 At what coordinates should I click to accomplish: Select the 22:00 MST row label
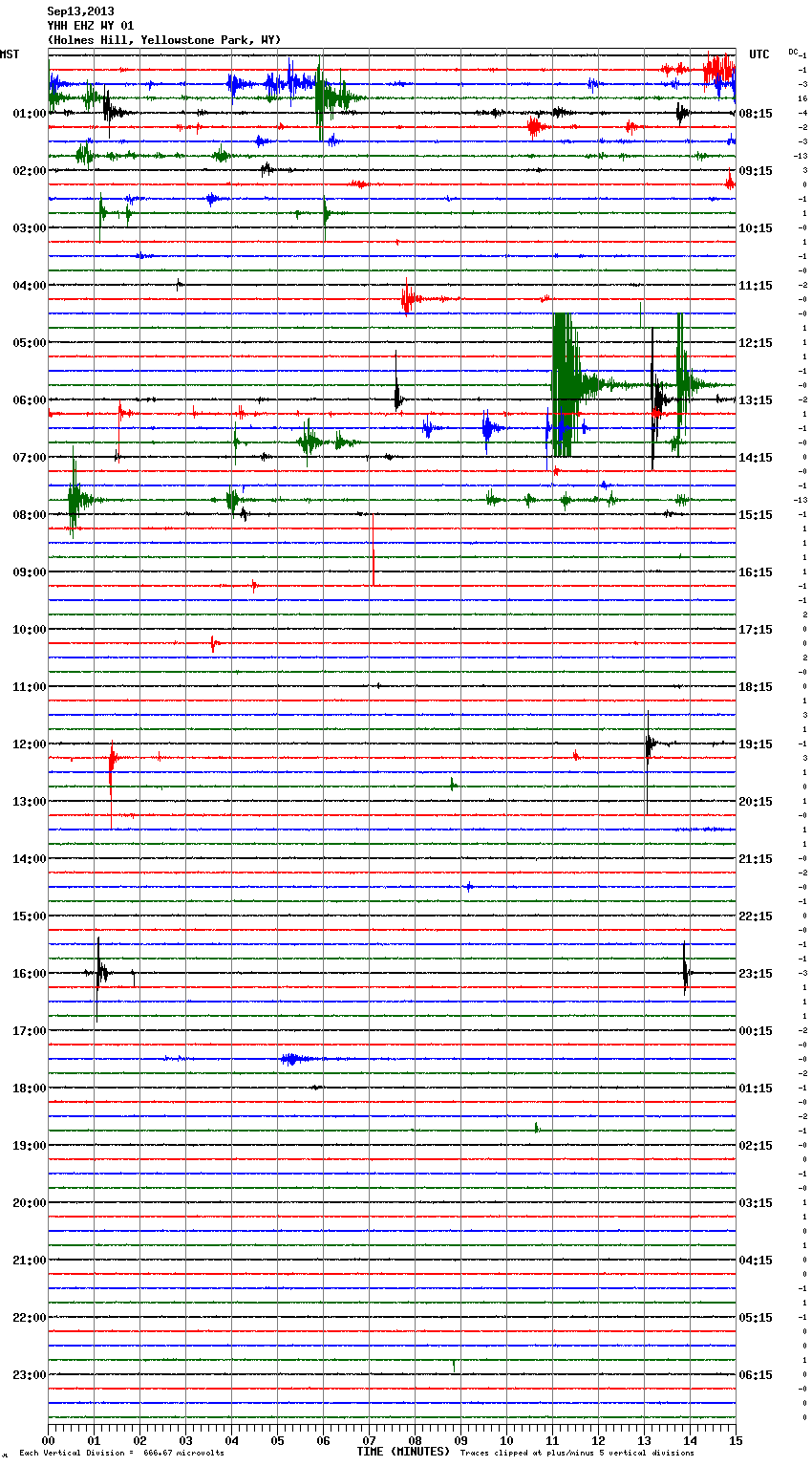point(29,1318)
